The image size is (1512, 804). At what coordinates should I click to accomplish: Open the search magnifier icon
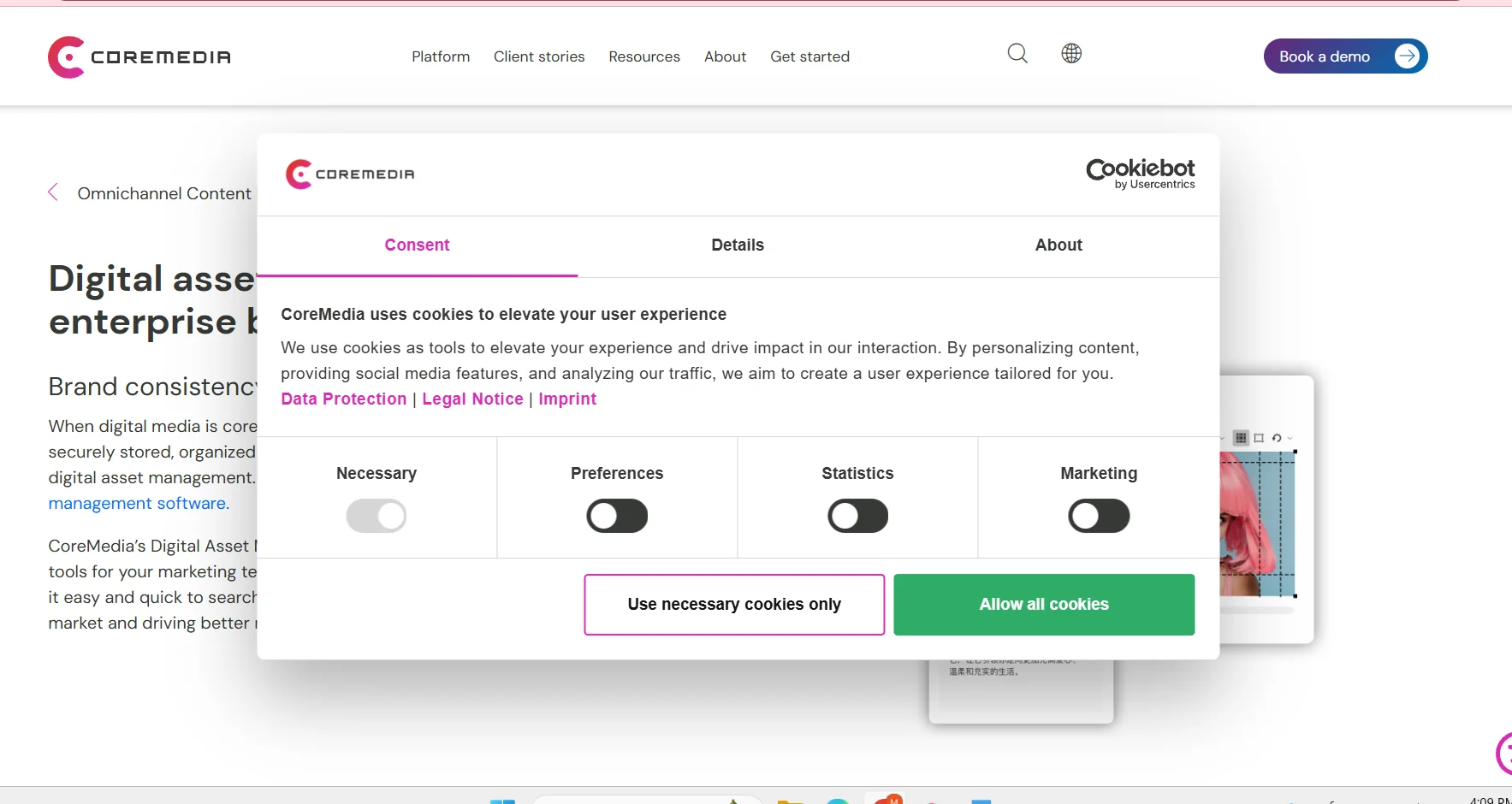tap(1017, 53)
